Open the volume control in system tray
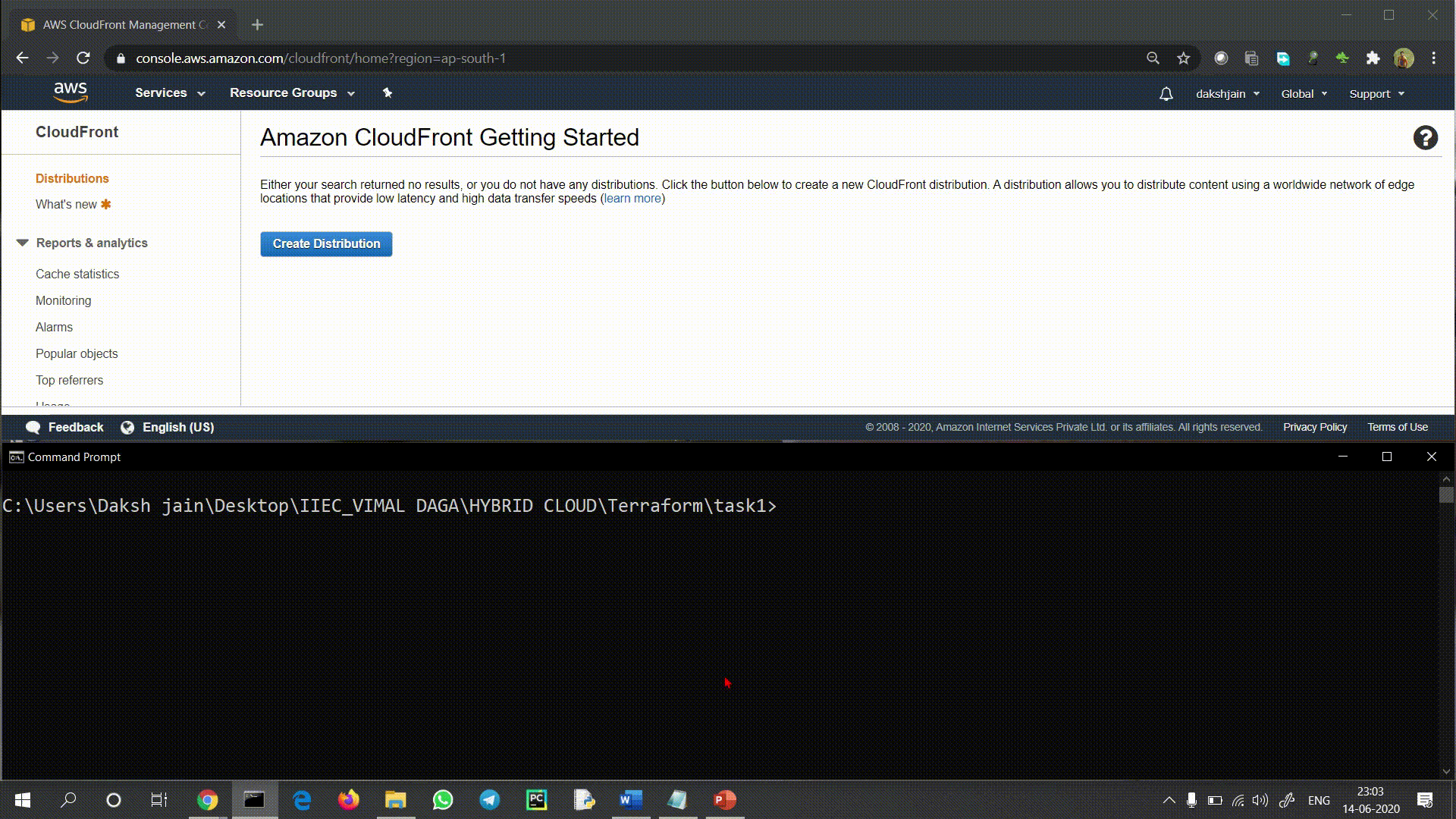This screenshot has width=1456, height=819. point(1260,799)
